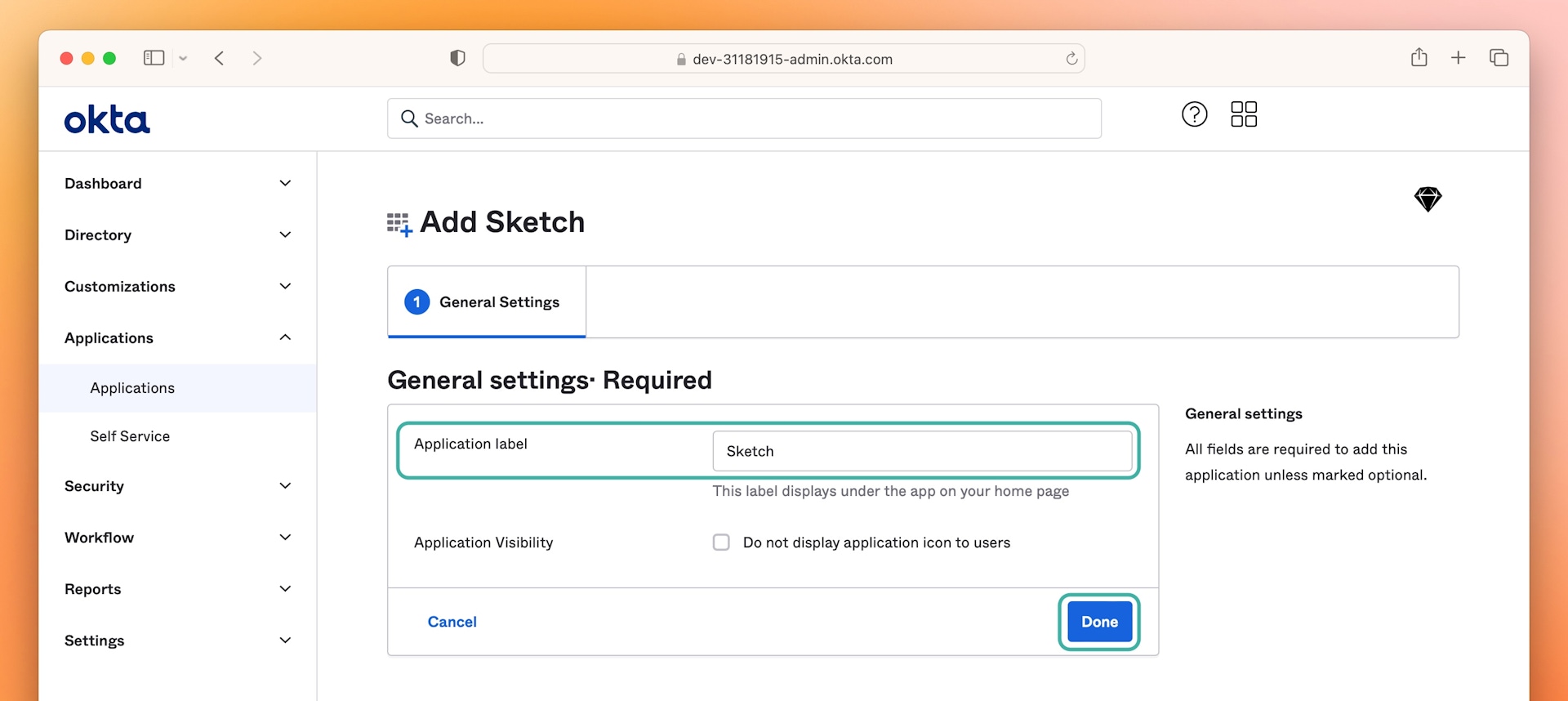Click the Directory sidebar label
Viewport: 1568px width, 701px height.
[98, 235]
